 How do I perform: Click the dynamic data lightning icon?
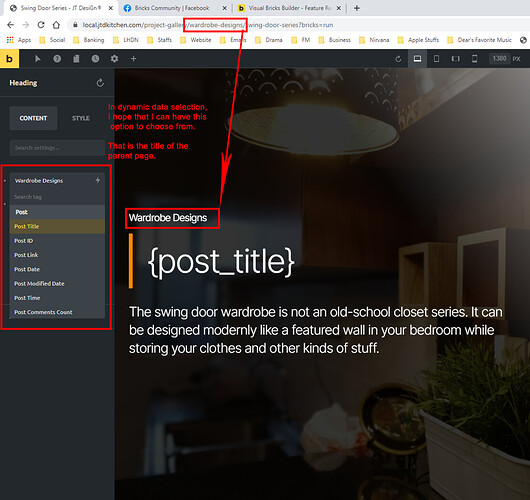[98, 180]
